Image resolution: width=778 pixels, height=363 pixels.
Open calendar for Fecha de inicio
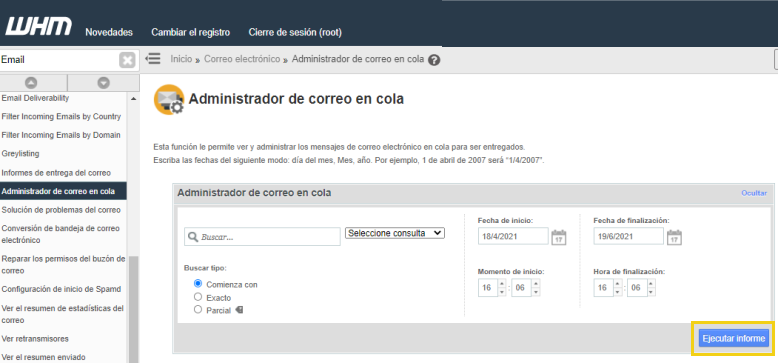(x=559, y=237)
